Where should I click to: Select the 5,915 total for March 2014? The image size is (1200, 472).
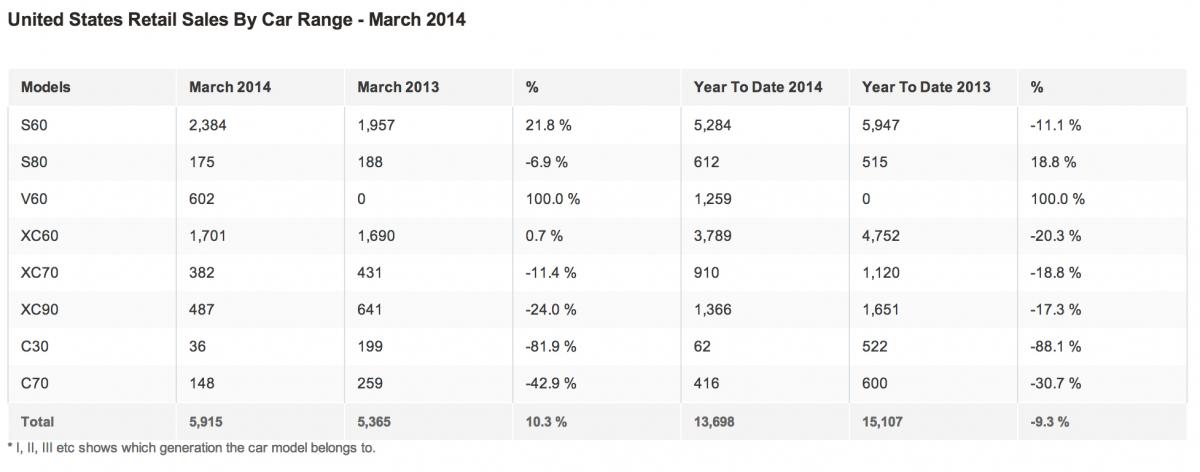point(208,421)
